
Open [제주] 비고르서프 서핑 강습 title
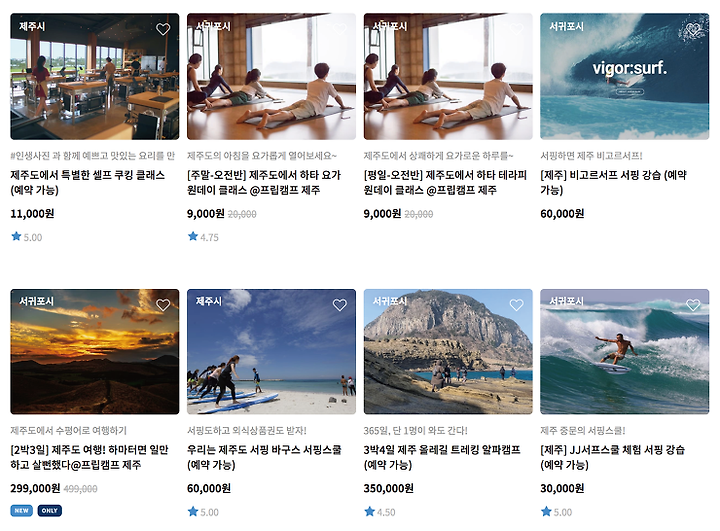tap(613, 182)
